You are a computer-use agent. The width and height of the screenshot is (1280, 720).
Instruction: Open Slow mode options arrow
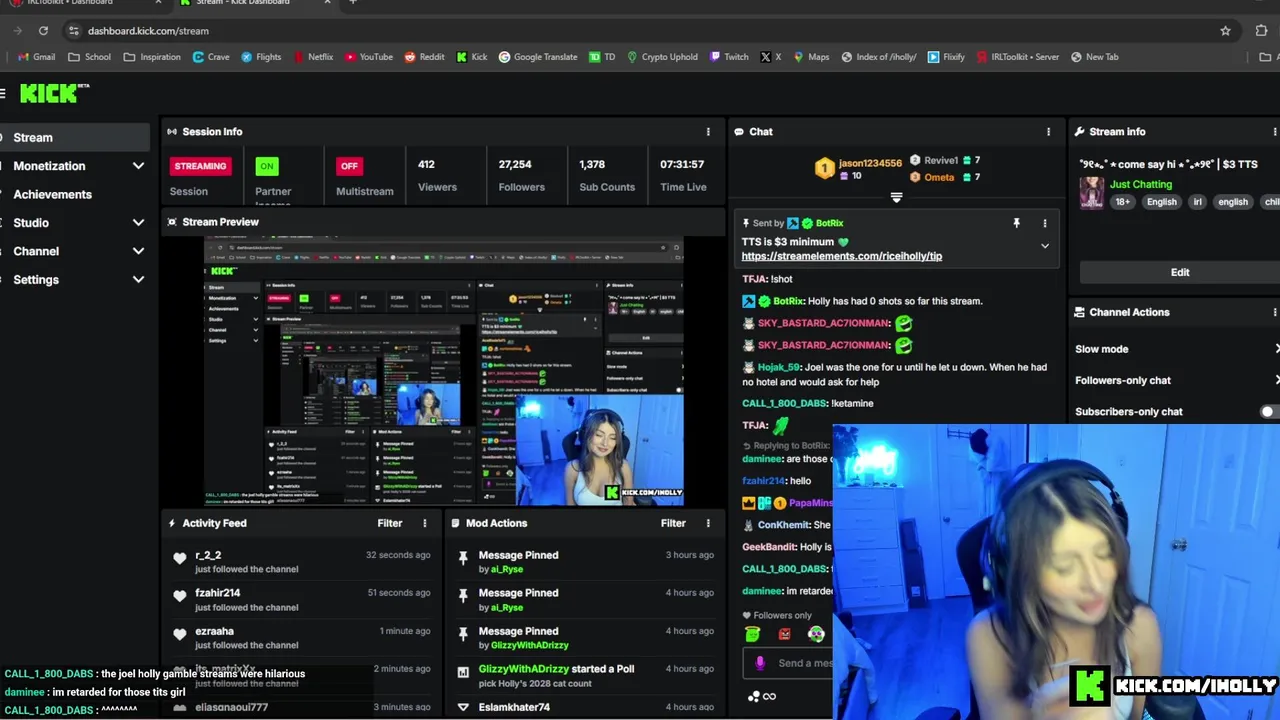click(1276, 349)
